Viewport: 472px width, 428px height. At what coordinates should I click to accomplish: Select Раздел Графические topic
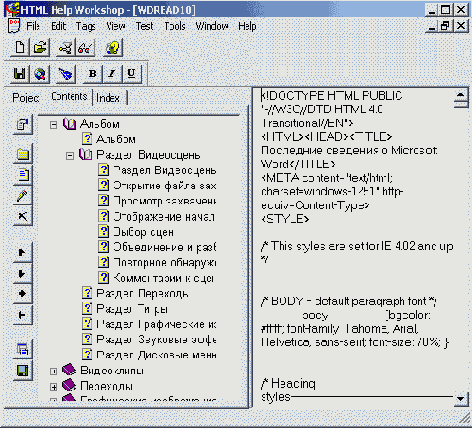click(x=156, y=324)
